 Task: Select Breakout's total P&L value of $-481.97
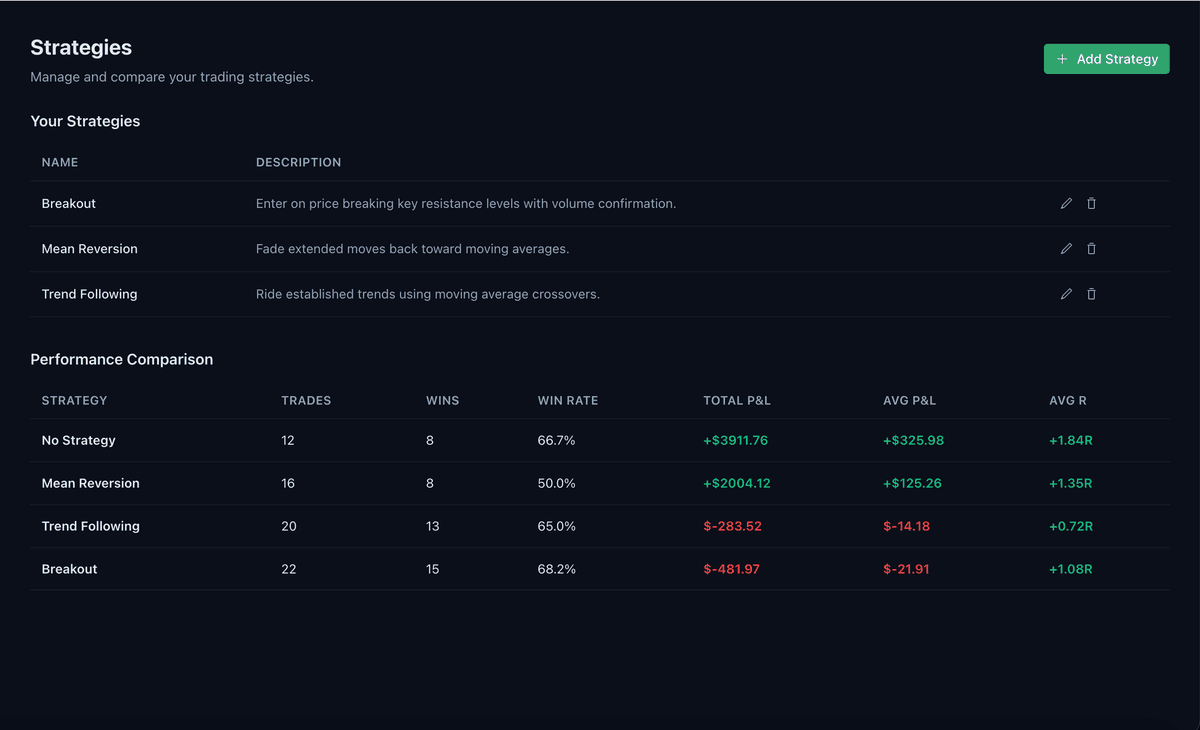[732, 569]
